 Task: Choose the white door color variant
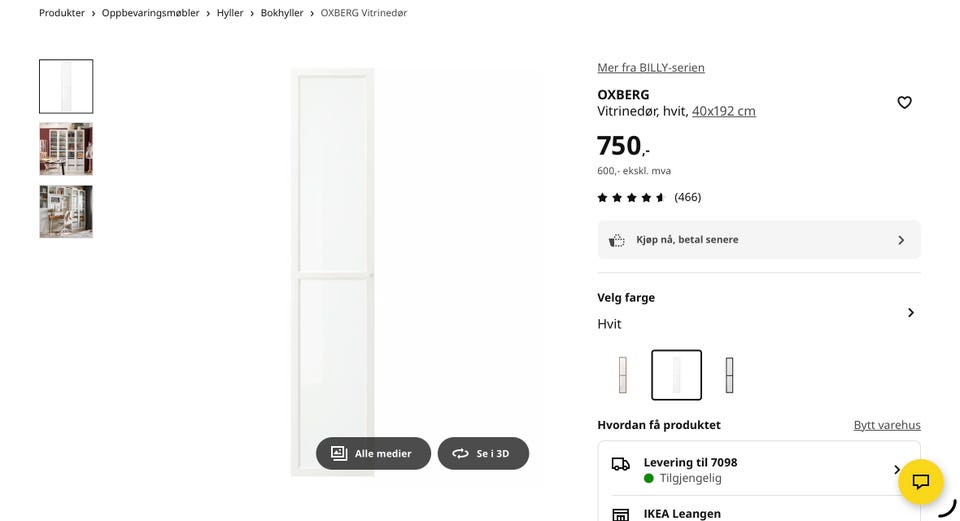tap(676, 375)
